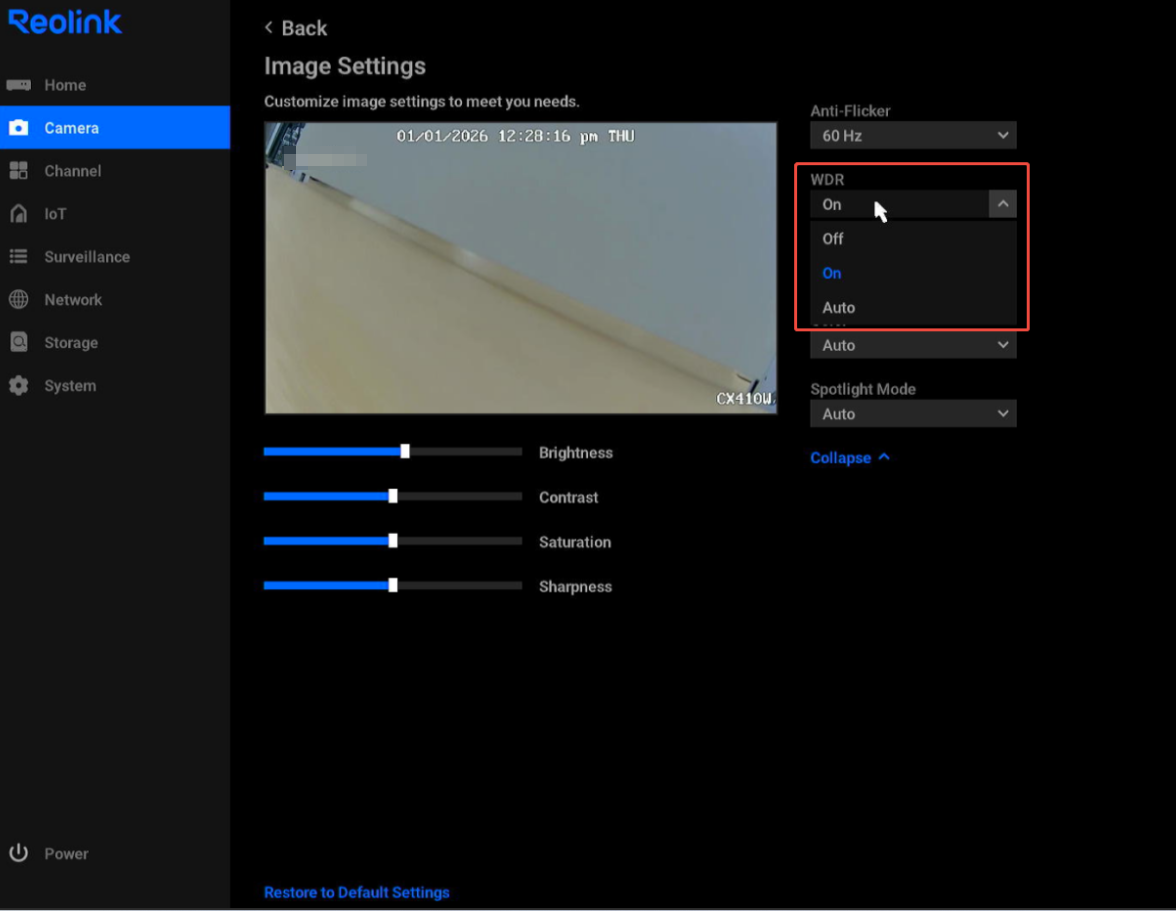Click the Storage disk icon
This screenshot has height=911, width=1176.
(19, 343)
